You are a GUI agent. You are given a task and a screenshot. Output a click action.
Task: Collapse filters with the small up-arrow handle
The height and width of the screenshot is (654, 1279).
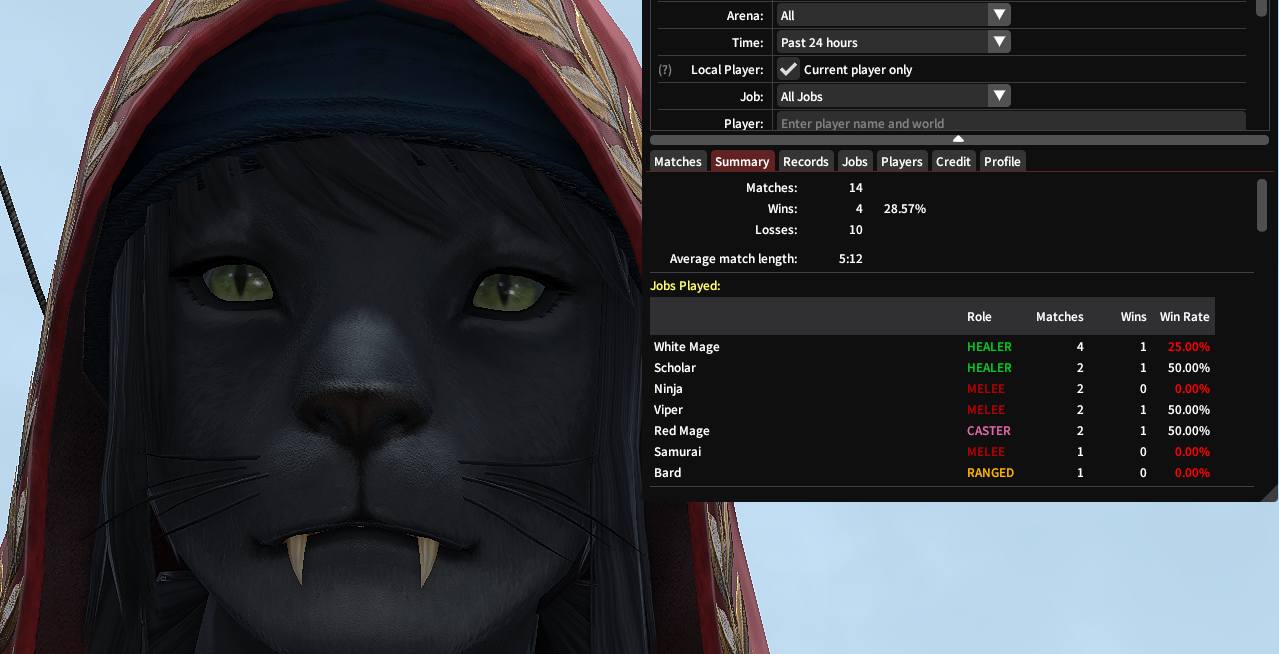958,140
